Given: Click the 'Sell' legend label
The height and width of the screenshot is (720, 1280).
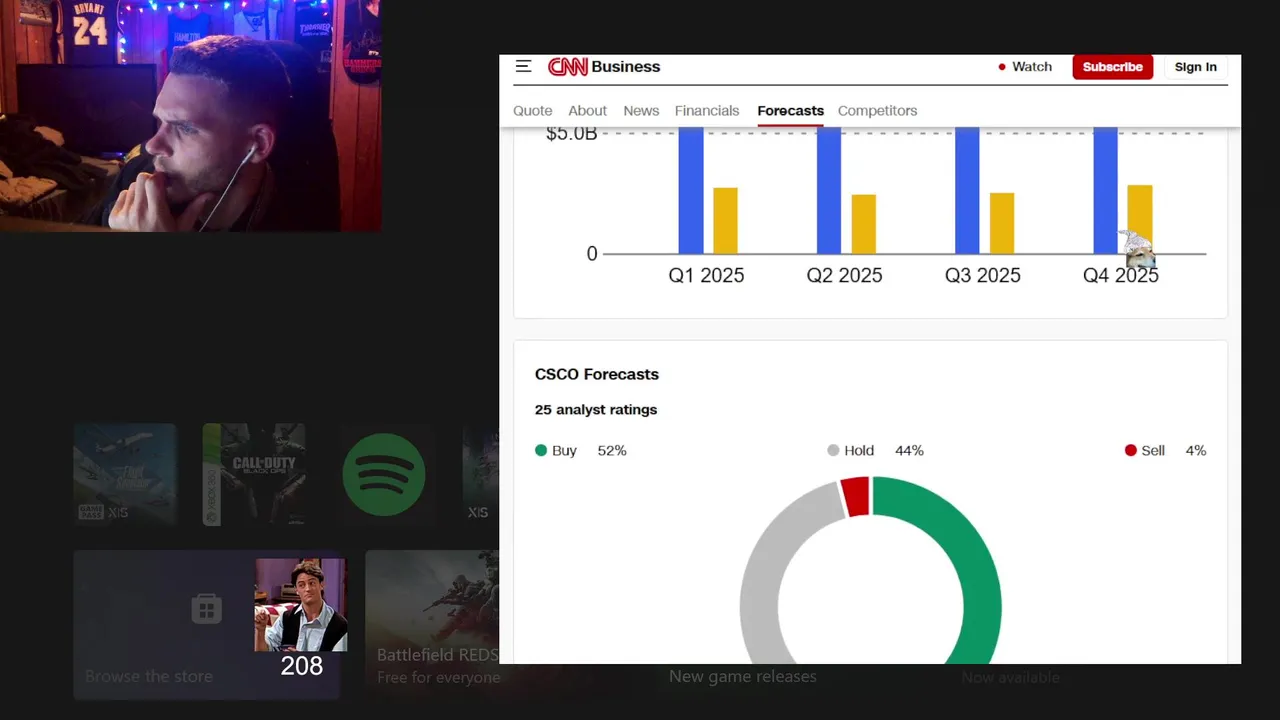Looking at the screenshot, I should click(x=1153, y=451).
